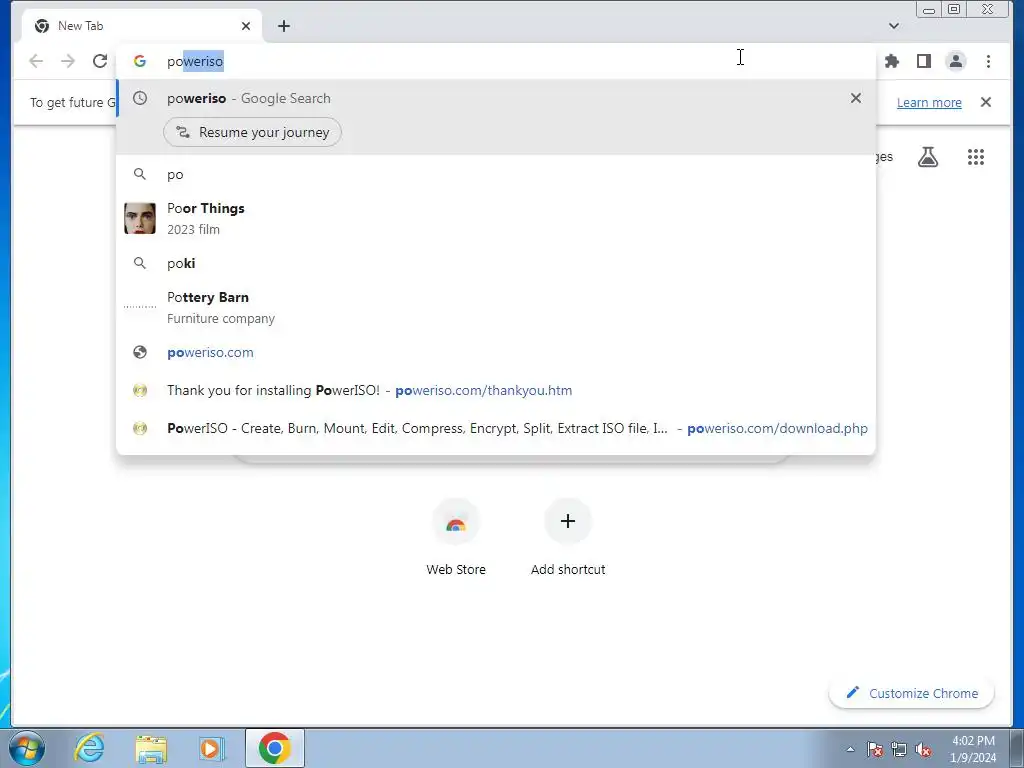Image resolution: width=1024 pixels, height=768 pixels.
Task: Go forward using the forward arrow
Action: coord(68,61)
